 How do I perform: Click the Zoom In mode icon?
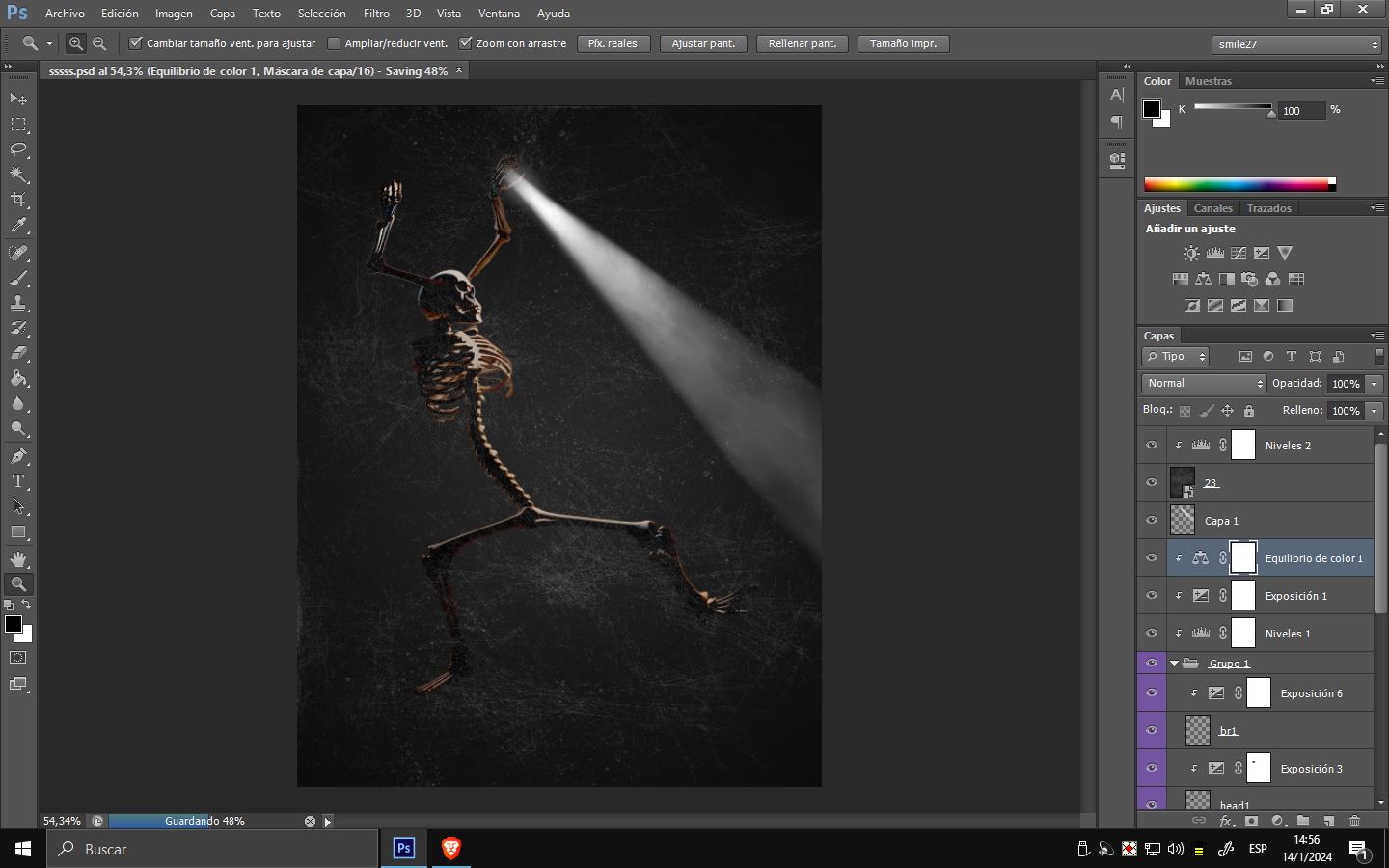point(75,43)
